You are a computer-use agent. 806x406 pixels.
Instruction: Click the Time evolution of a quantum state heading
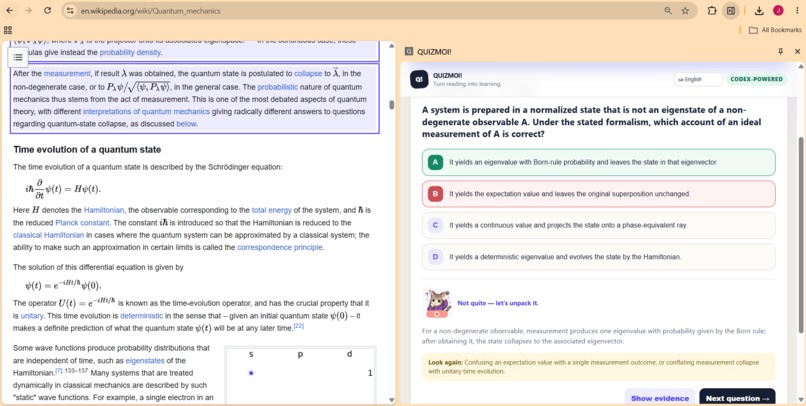coord(87,150)
